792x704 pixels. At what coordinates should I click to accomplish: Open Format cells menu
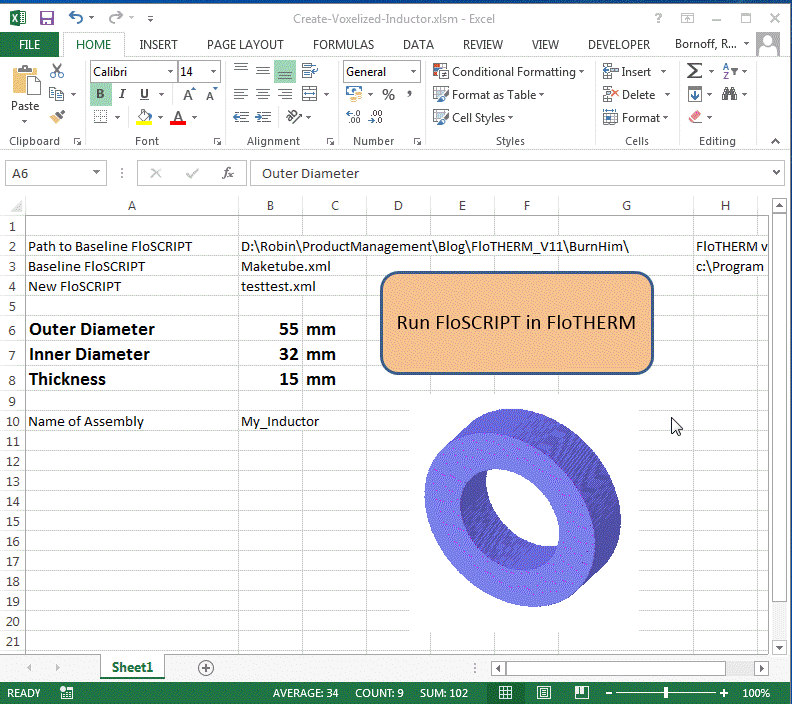(x=635, y=118)
